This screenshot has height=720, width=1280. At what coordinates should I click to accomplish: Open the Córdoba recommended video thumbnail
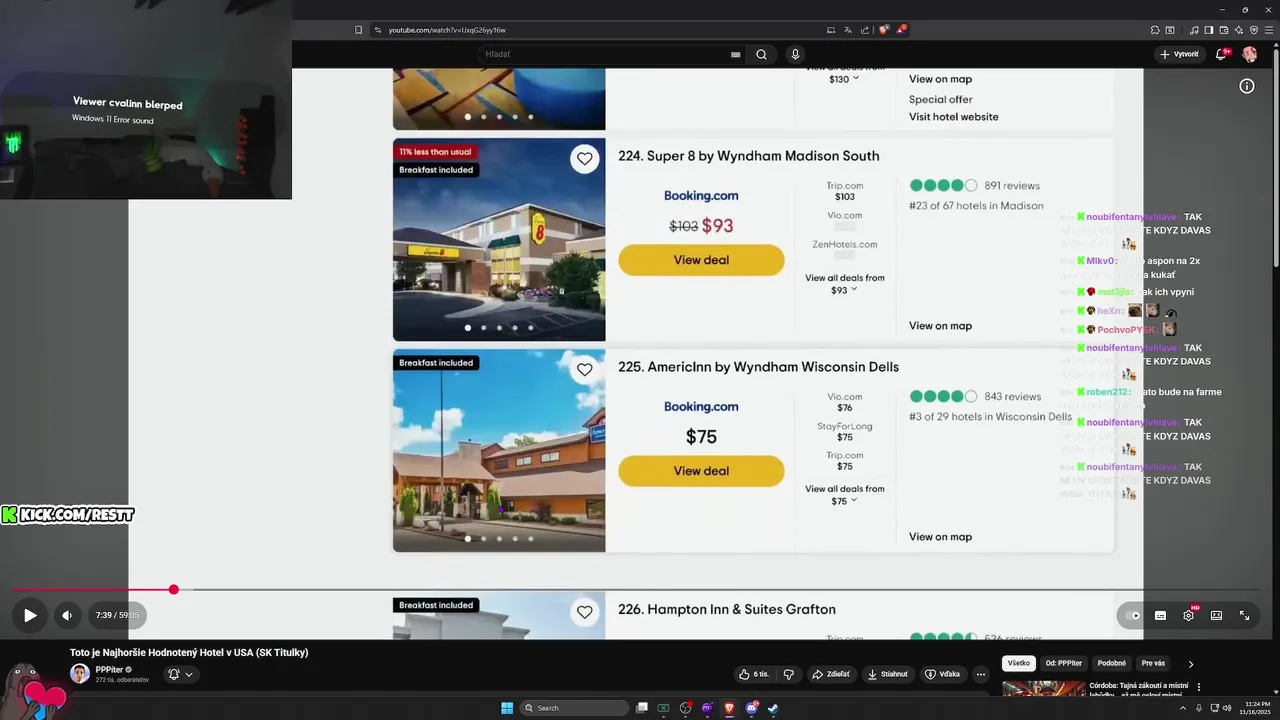coord(1043,689)
